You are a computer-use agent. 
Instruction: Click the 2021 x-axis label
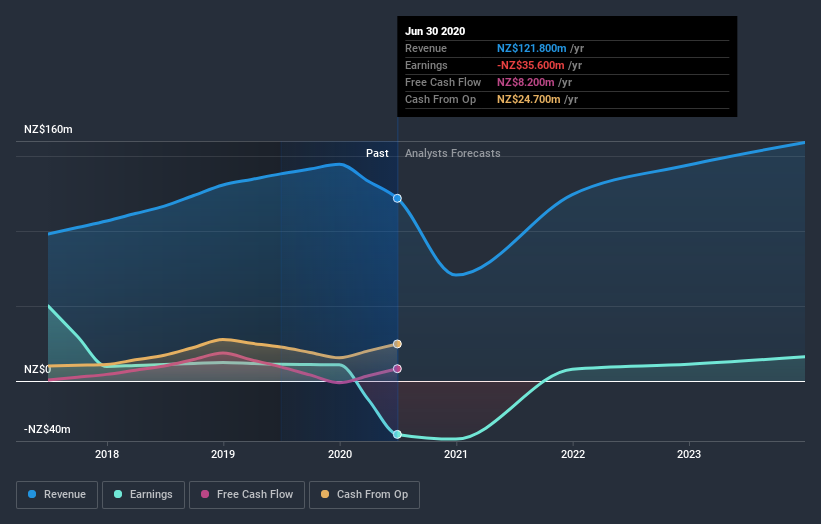coord(456,454)
